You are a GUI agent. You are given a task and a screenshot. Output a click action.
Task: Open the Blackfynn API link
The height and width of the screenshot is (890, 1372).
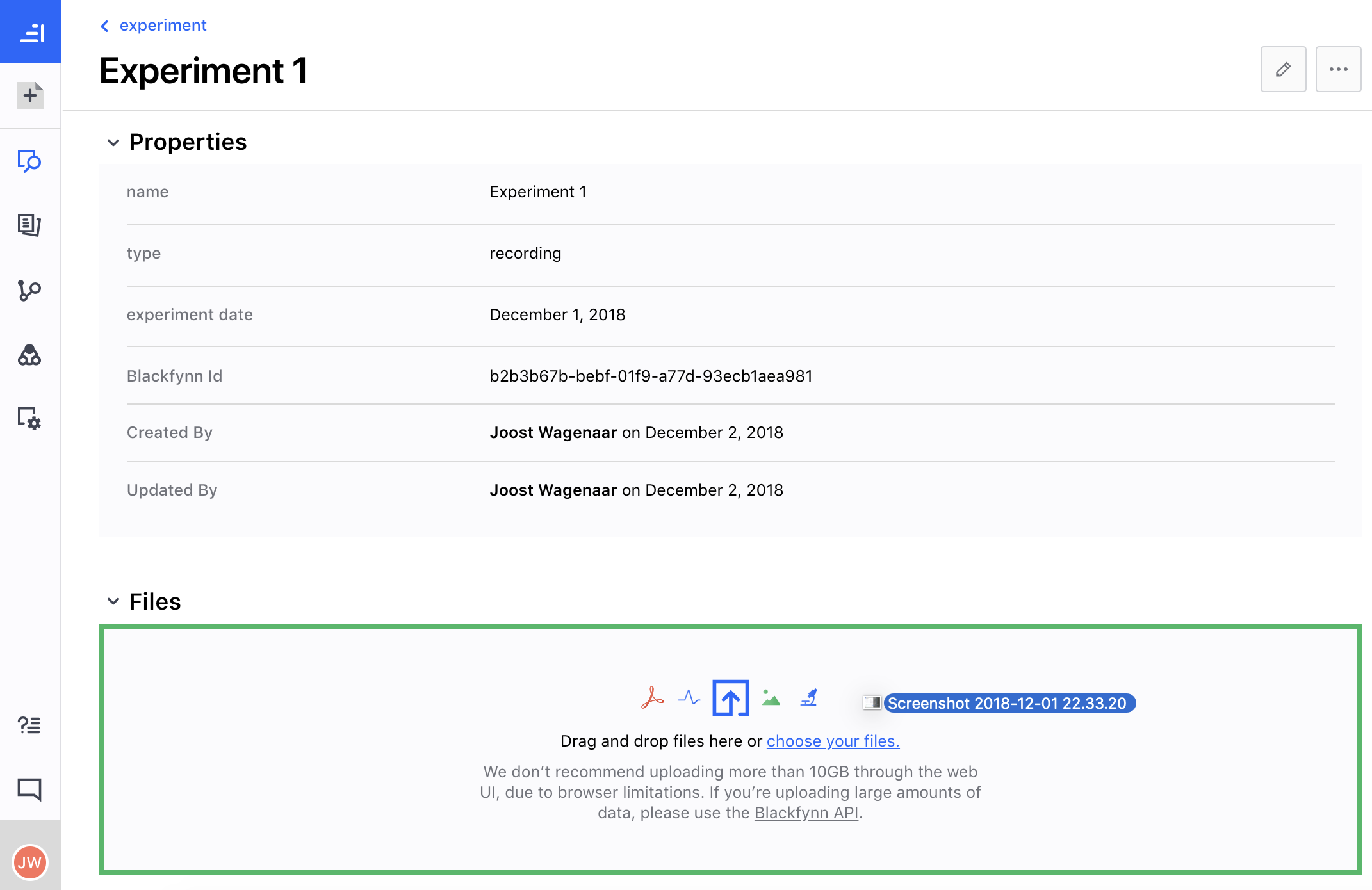[806, 813]
